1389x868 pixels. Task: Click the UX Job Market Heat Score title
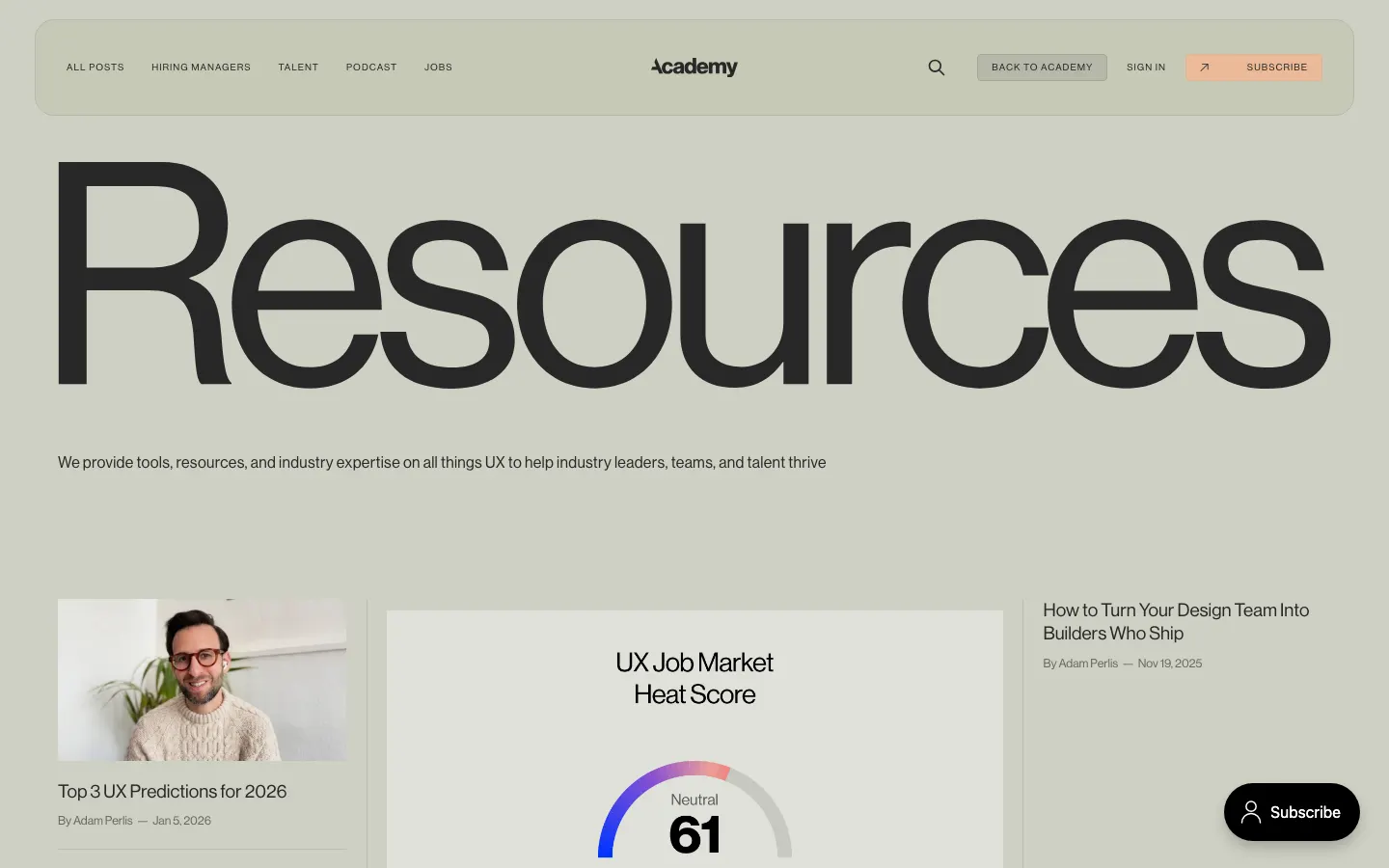tap(694, 678)
